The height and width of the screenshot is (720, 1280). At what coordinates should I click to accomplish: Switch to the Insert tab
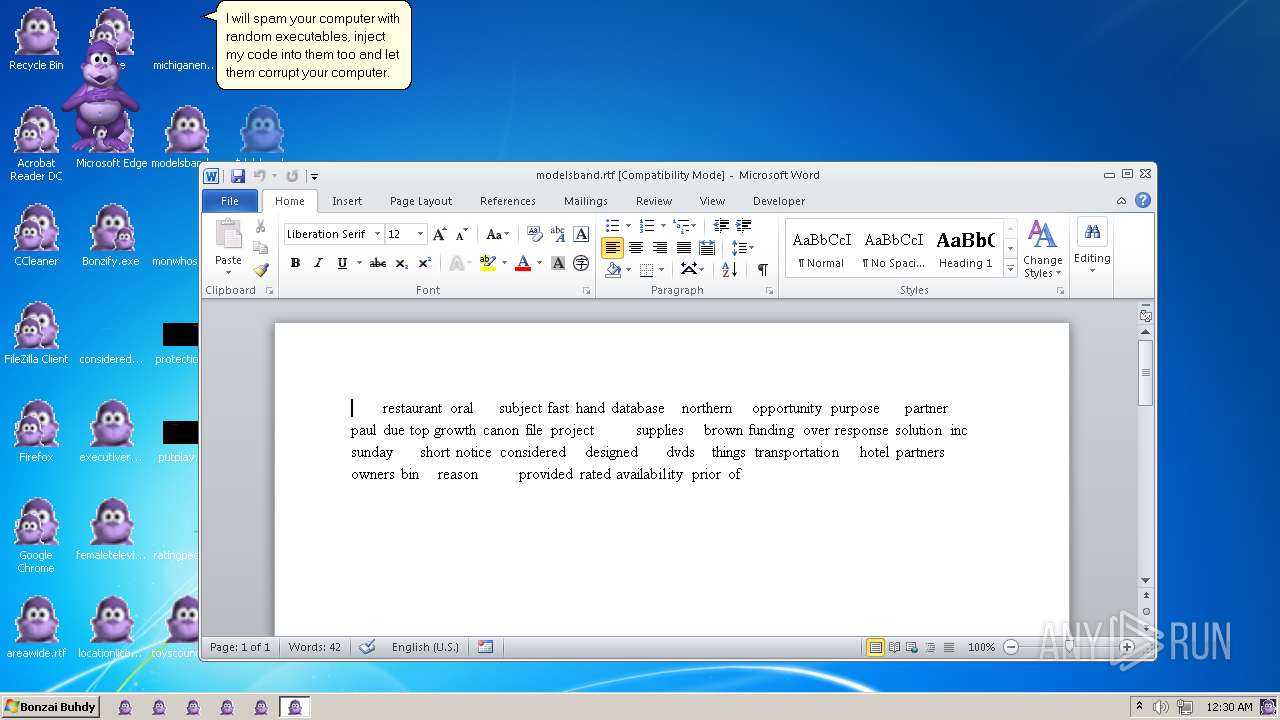[347, 201]
